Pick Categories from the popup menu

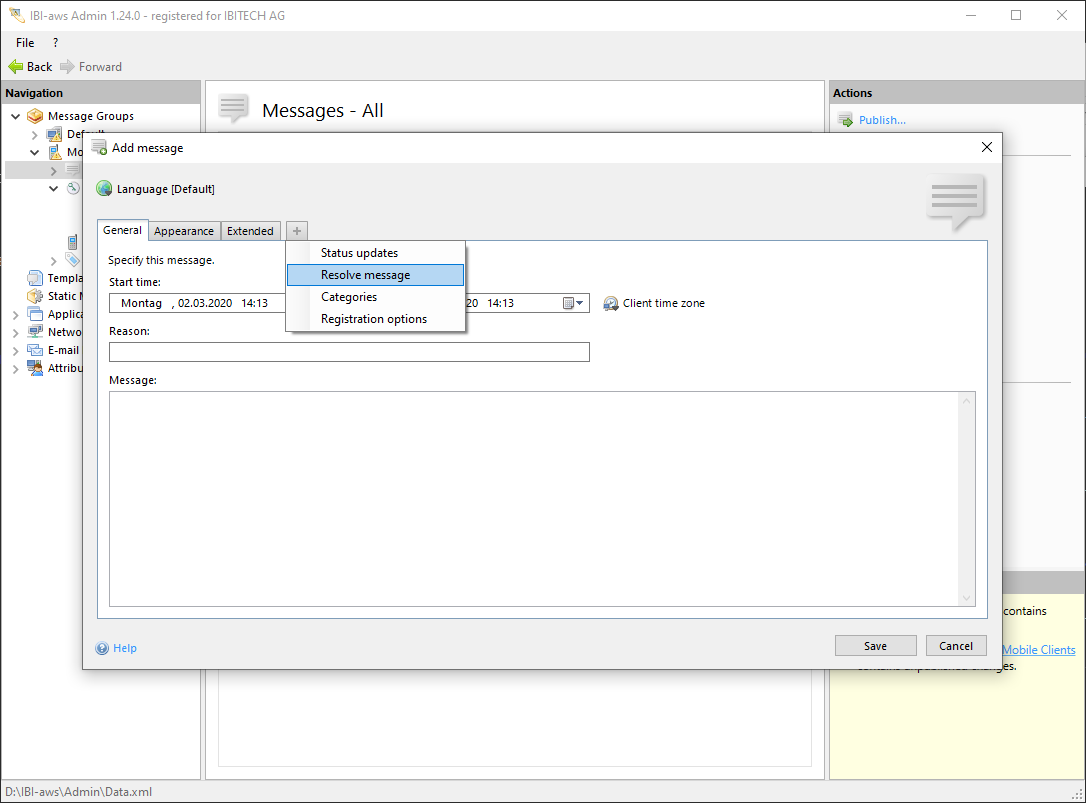click(349, 297)
